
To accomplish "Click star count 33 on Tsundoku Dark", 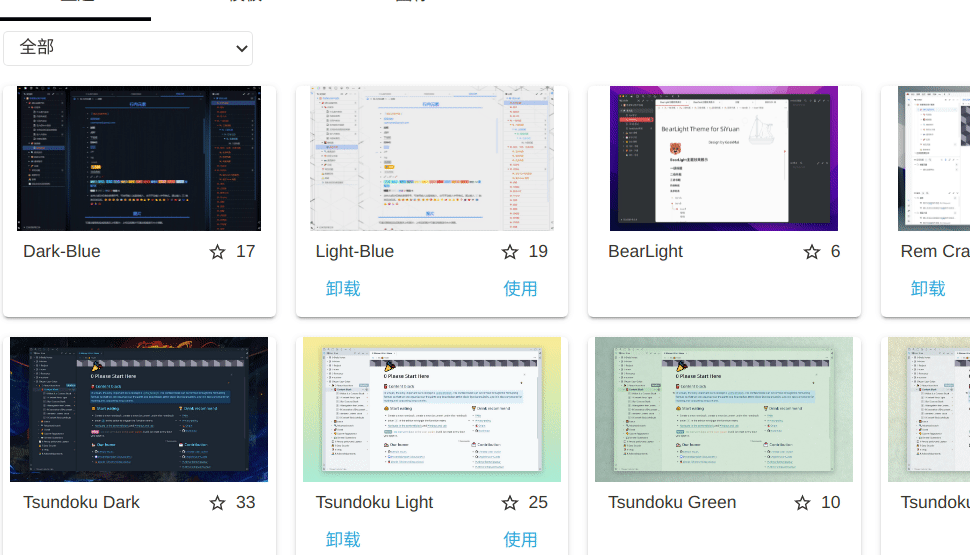I will point(246,502).
